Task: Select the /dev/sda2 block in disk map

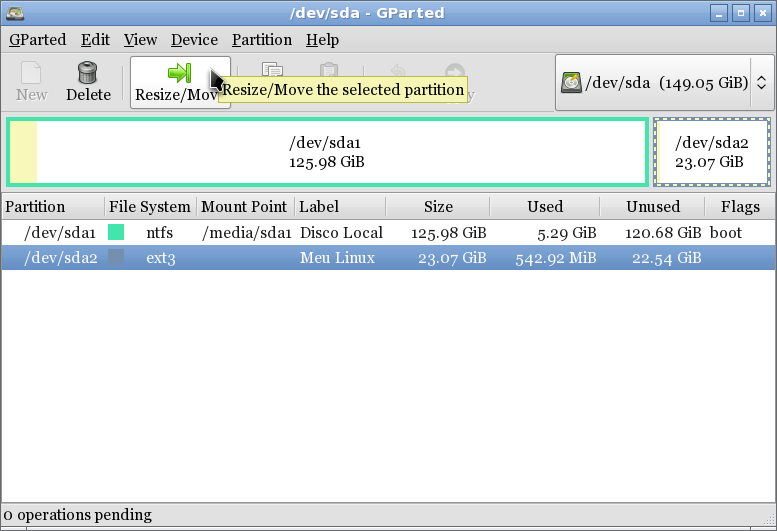Action: pos(712,153)
